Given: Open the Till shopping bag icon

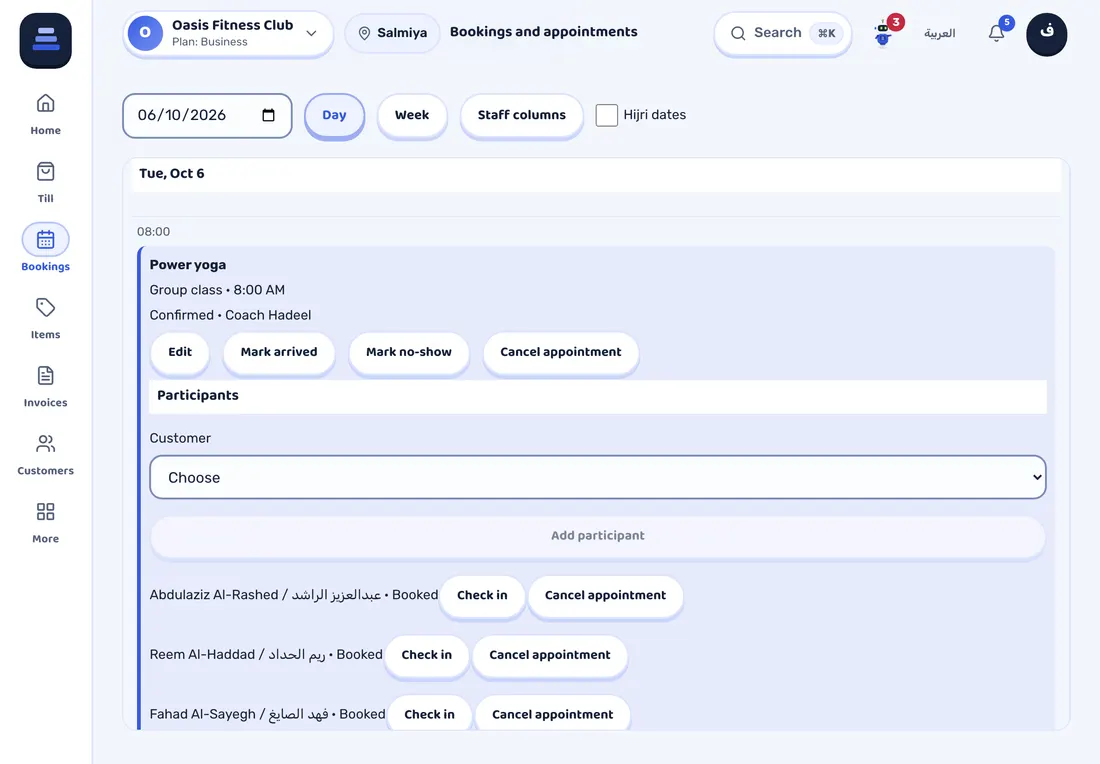Looking at the screenshot, I should (x=46, y=172).
